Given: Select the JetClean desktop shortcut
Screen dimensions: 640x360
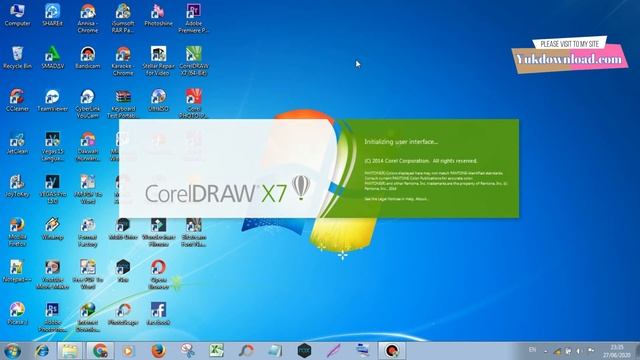Looking at the screenshot, I should pos(17,143).
